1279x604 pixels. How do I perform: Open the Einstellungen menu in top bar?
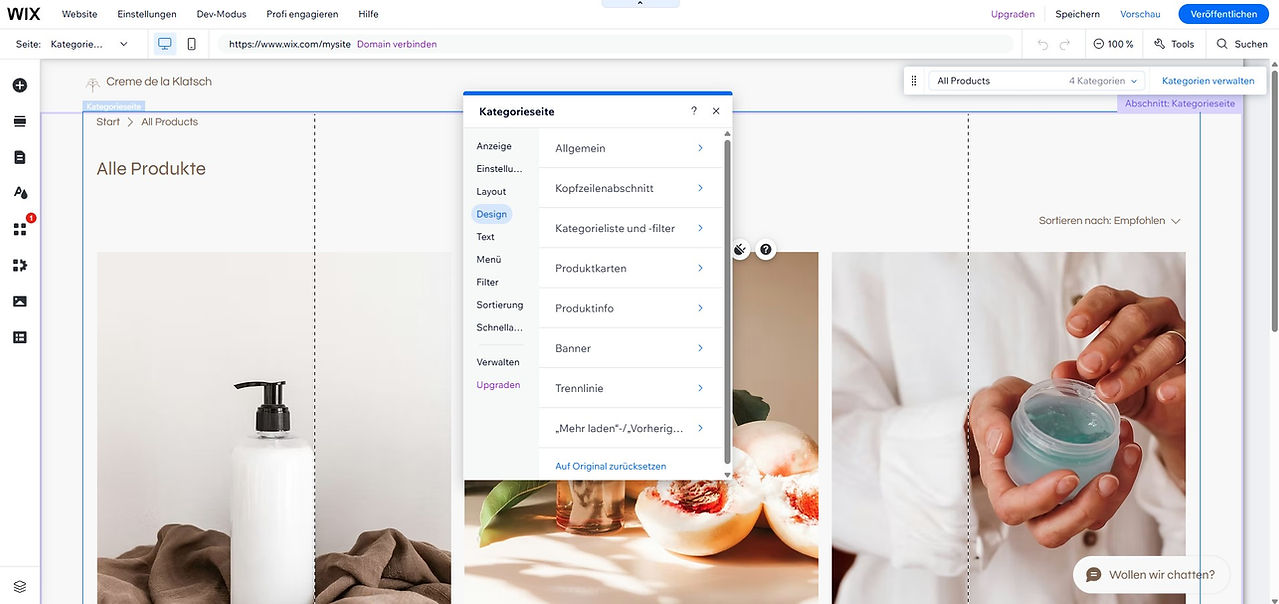click(x=147, y=14)
